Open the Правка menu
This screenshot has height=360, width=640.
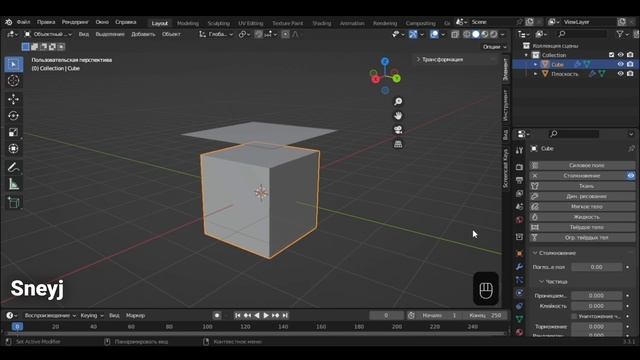pyautogui.click(x=46, y=22)
